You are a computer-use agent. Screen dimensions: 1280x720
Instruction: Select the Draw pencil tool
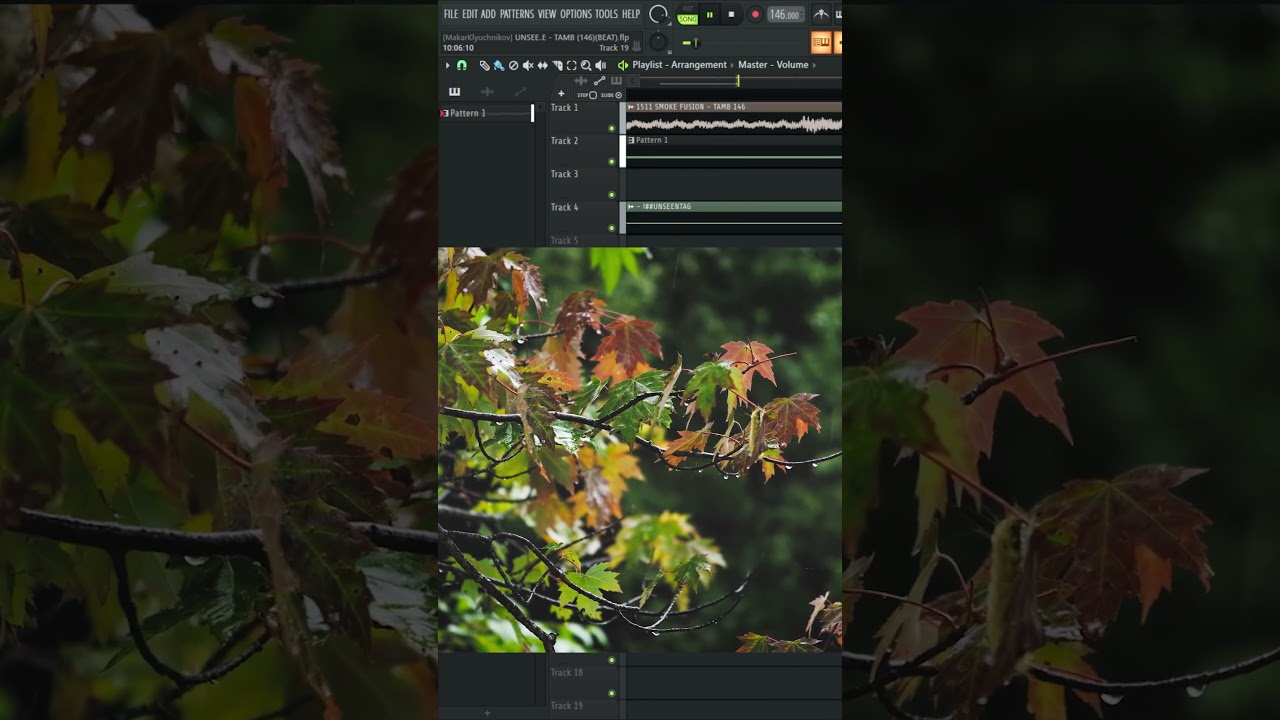pos(484,65)
